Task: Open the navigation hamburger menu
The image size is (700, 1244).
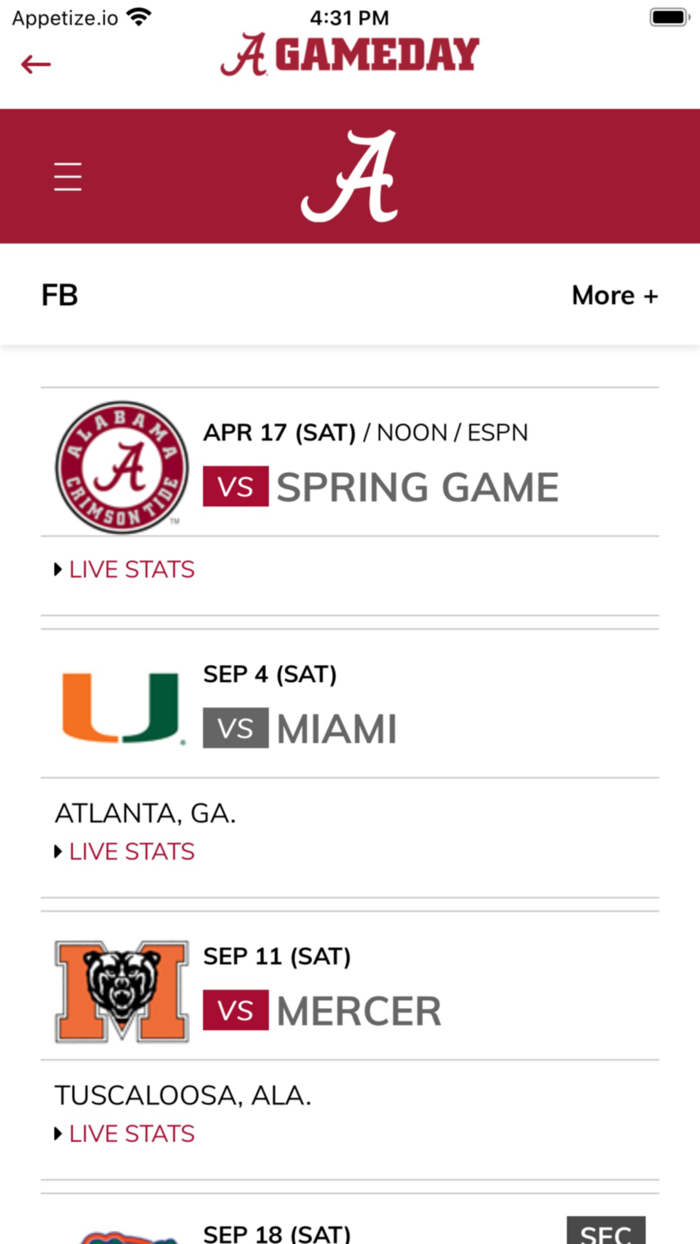Action: pos(67,176)
